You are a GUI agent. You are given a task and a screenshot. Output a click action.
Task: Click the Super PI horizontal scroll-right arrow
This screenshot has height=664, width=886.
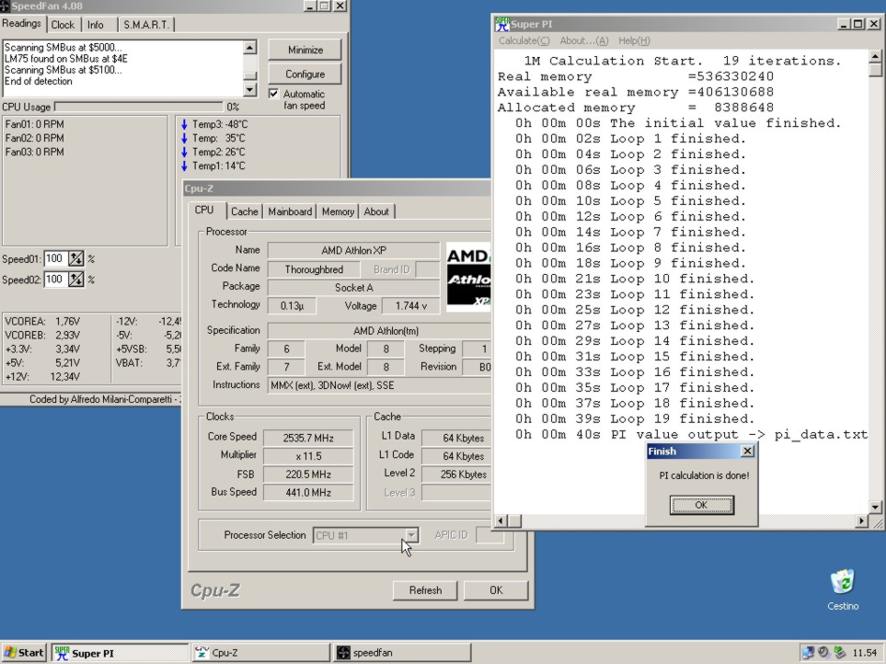[x=861, y=520]
